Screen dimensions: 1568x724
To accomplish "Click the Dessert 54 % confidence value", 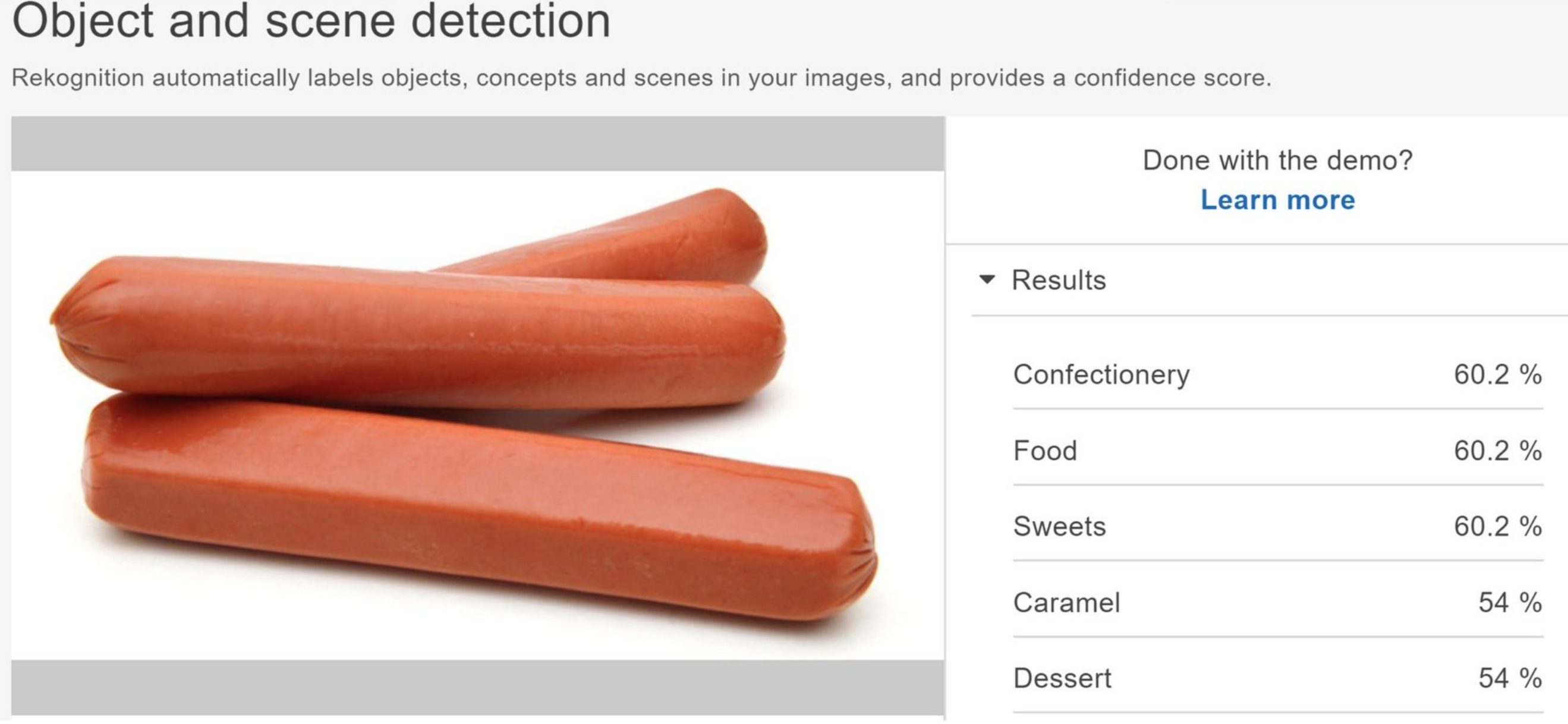I will tap(1510, 678).
